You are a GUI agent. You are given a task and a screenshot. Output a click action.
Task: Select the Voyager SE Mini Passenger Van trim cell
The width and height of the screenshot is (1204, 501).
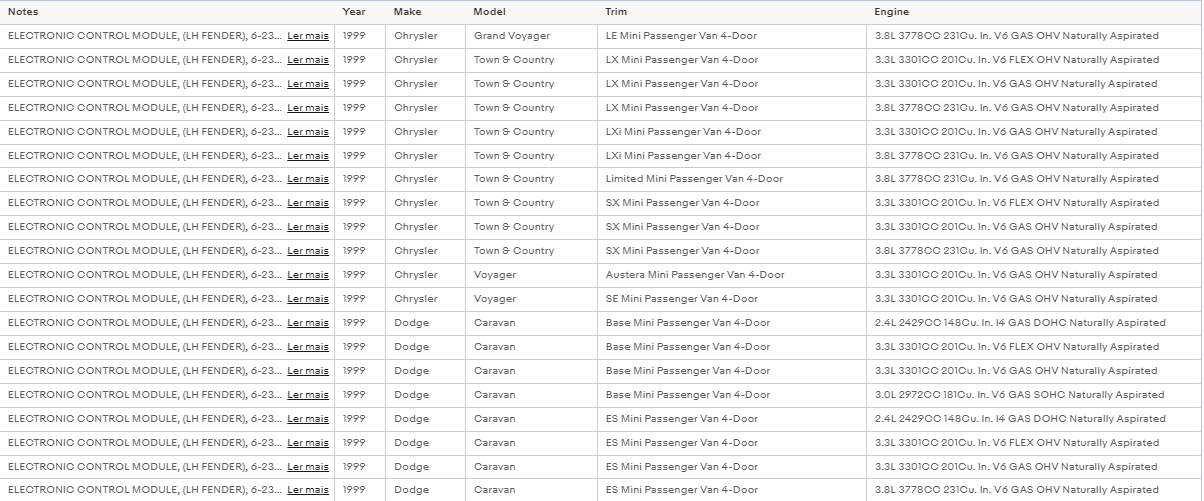click(x=682, y=299)
